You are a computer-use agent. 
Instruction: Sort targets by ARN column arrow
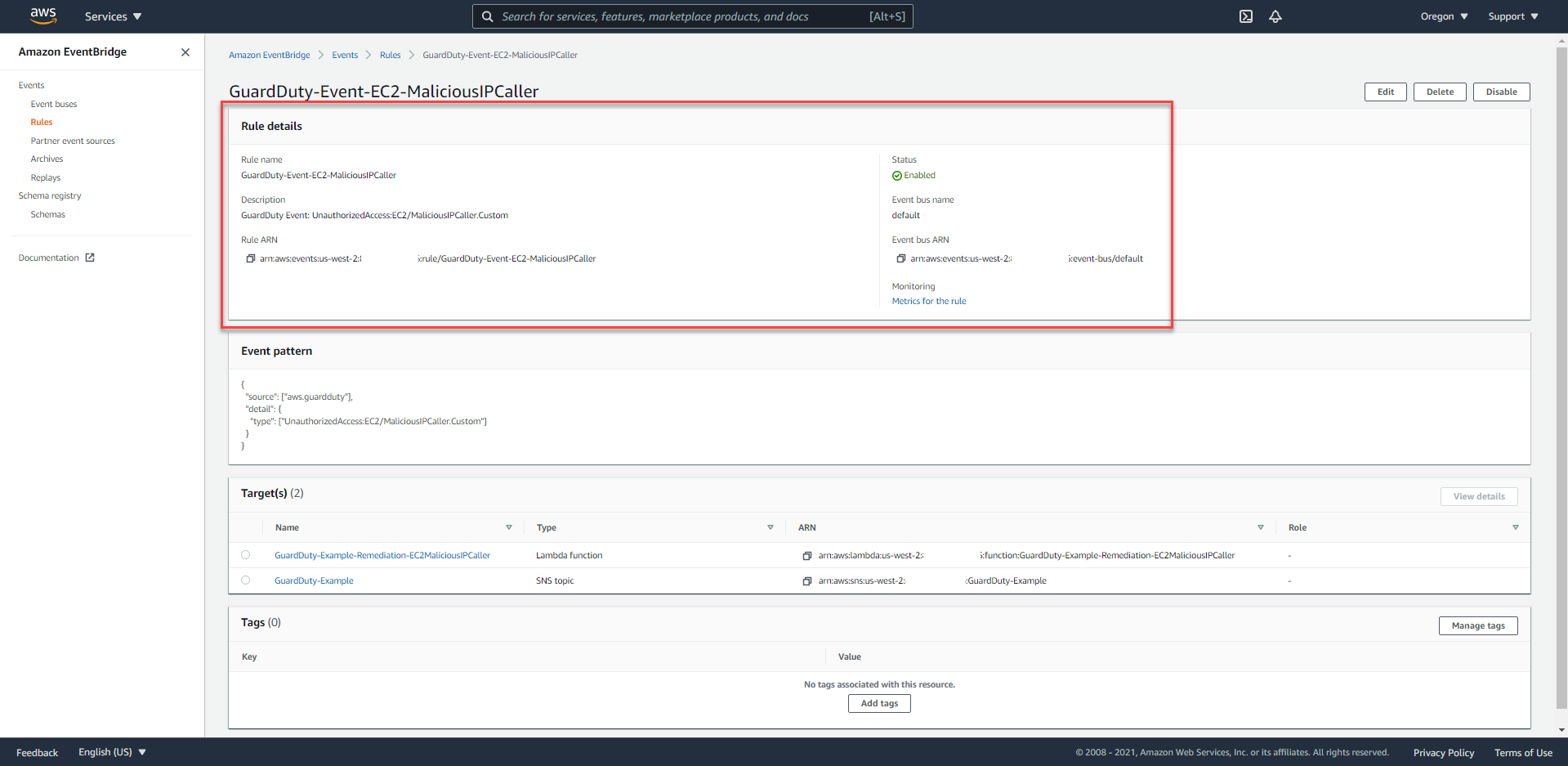point(1261,528)
